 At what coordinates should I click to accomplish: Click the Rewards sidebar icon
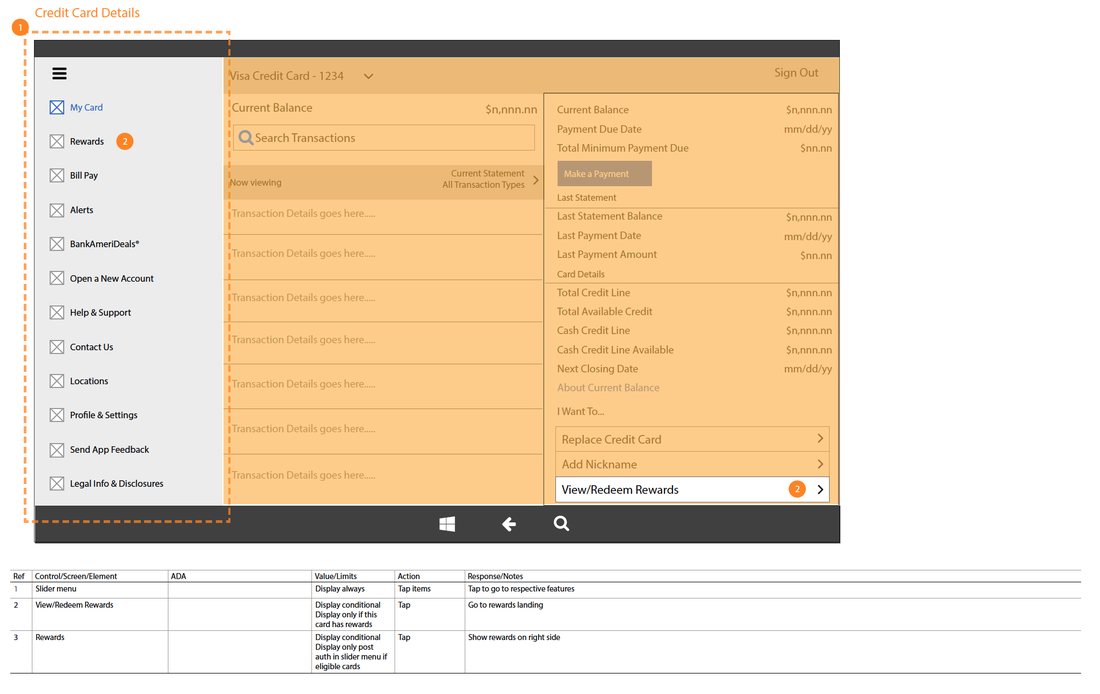[x=57, y=142]
